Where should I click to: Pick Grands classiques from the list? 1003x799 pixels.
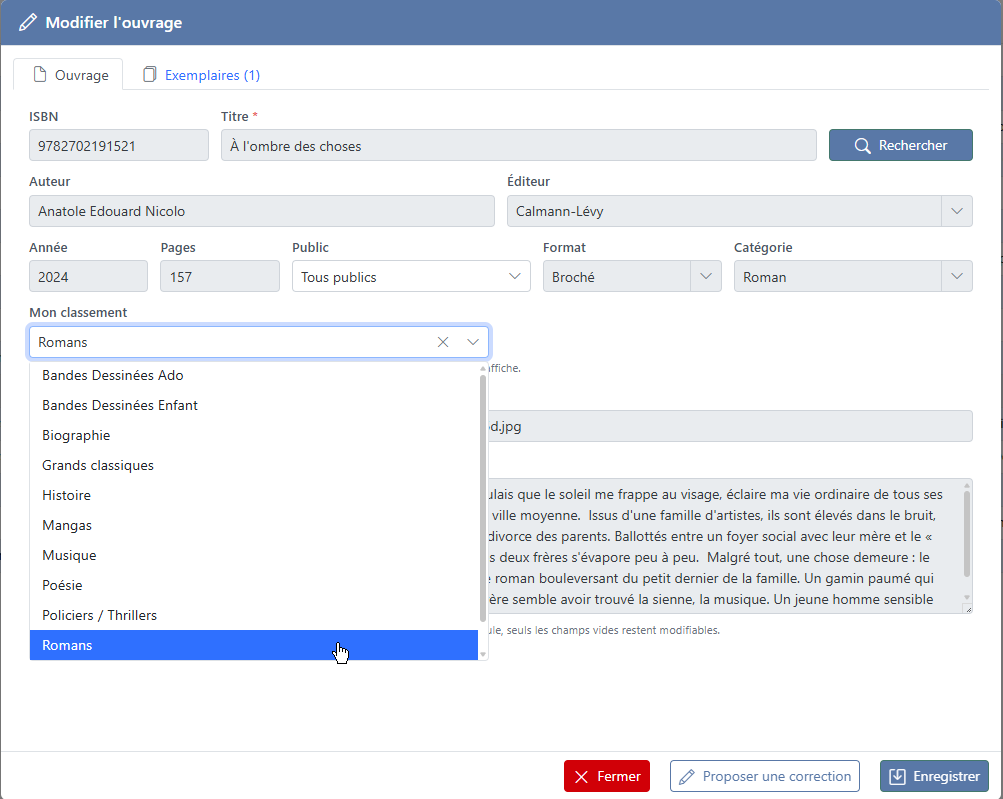click(x=254, y=466)
